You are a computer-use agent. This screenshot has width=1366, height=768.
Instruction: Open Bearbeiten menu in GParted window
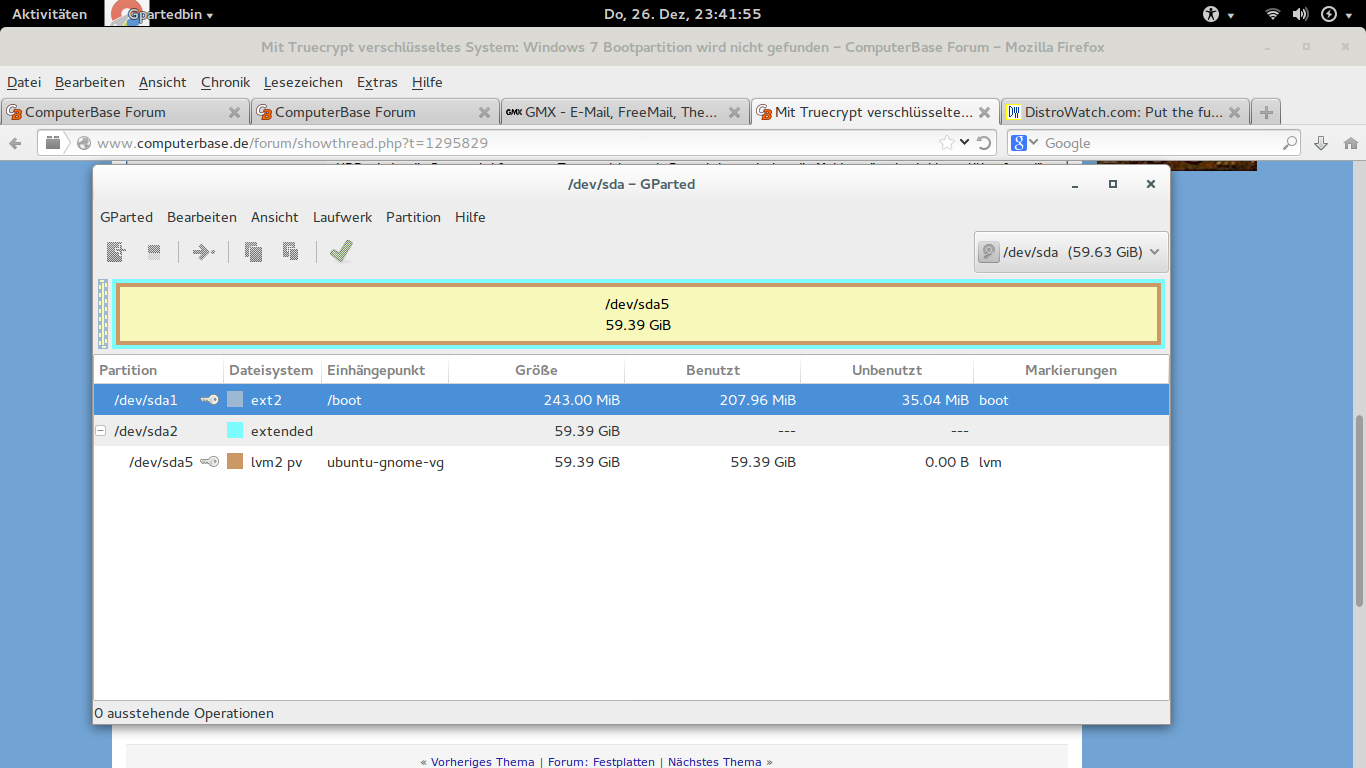[202, 217]
